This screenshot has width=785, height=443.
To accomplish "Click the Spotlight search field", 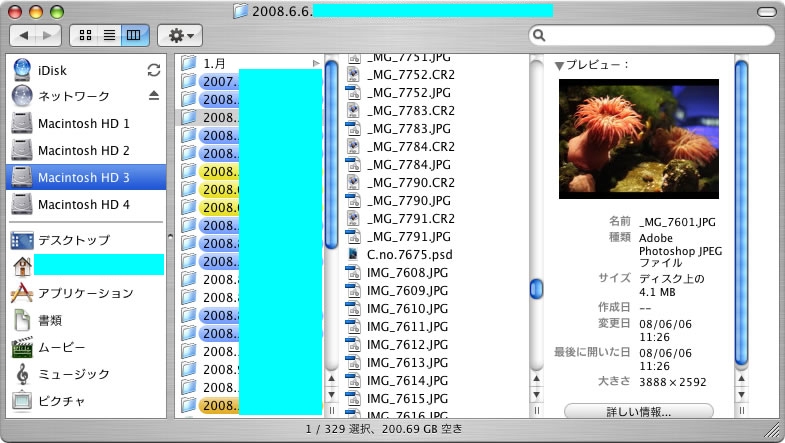I will tap(651, 35).
